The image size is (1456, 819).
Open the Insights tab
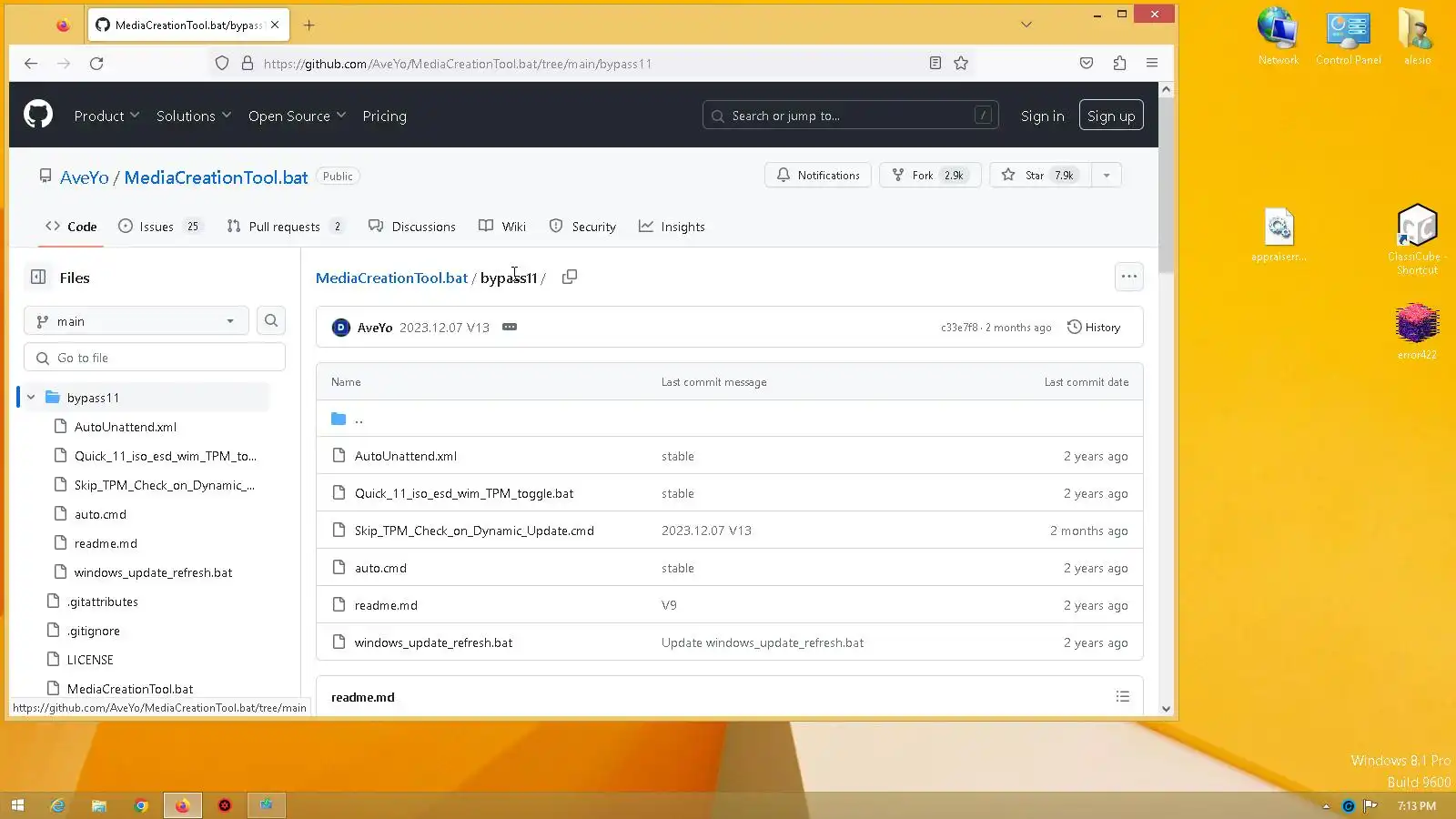672,227
